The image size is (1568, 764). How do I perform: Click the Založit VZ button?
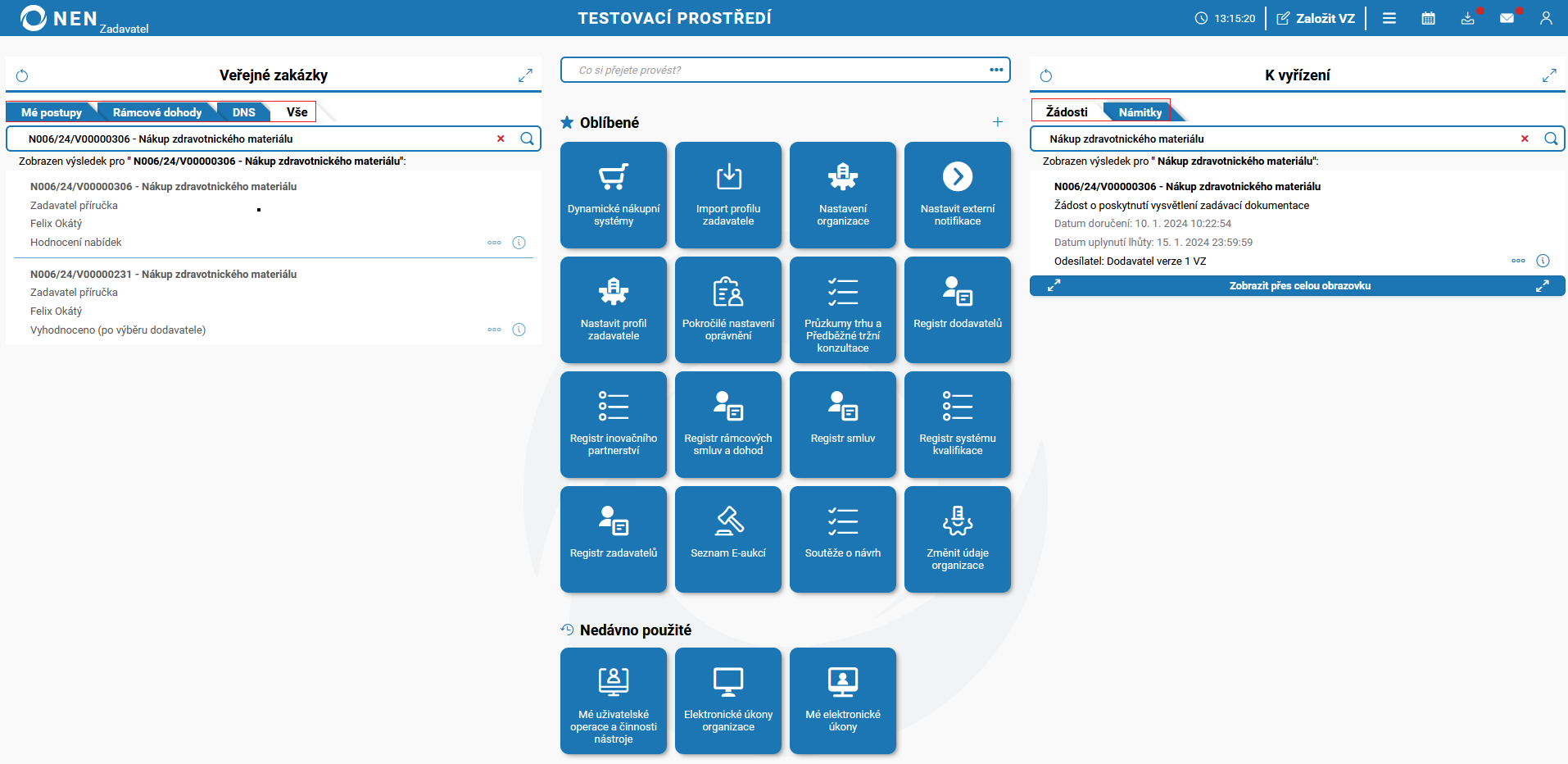tap(1316, 18)
